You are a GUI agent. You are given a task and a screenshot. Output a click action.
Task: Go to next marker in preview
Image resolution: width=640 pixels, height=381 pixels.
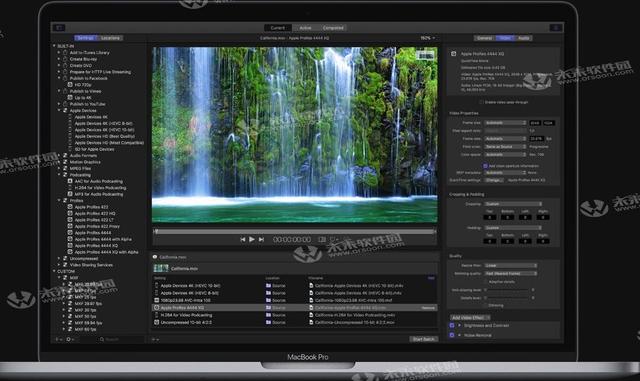[261, 239]
